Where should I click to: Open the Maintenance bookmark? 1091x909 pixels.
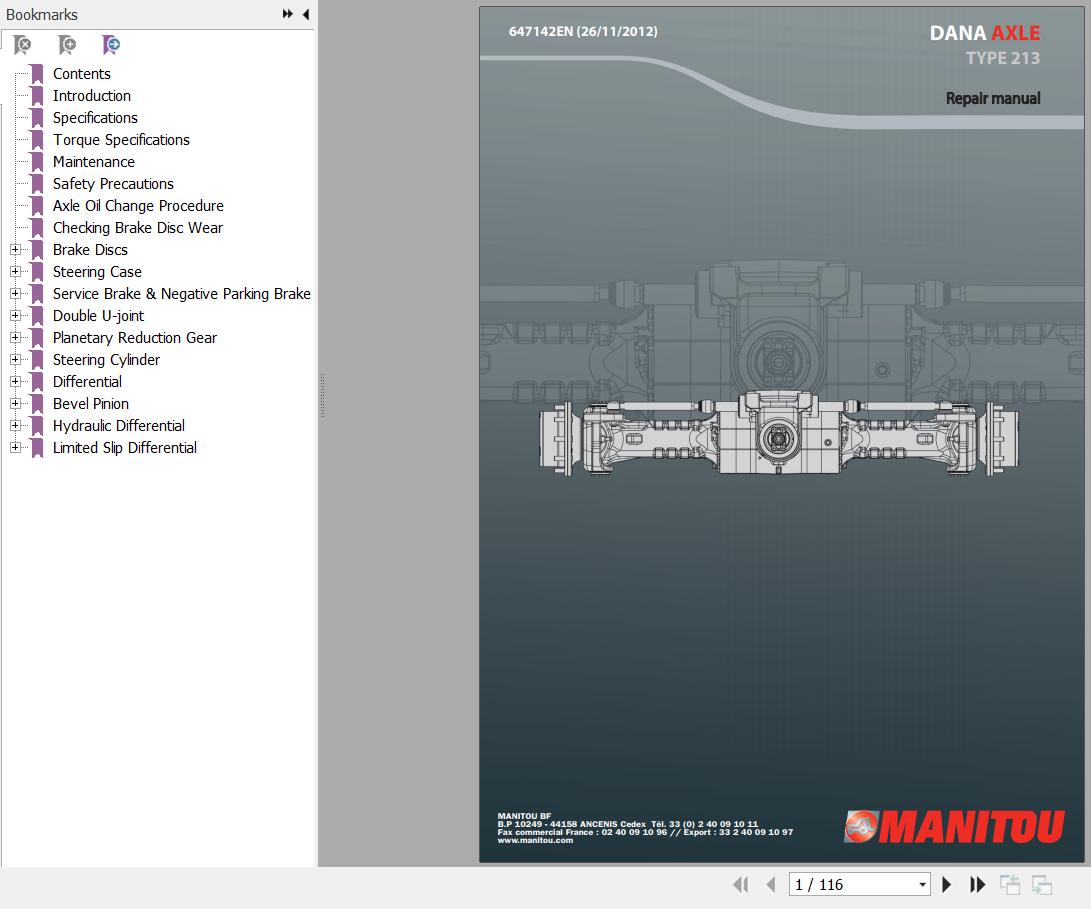94,161
